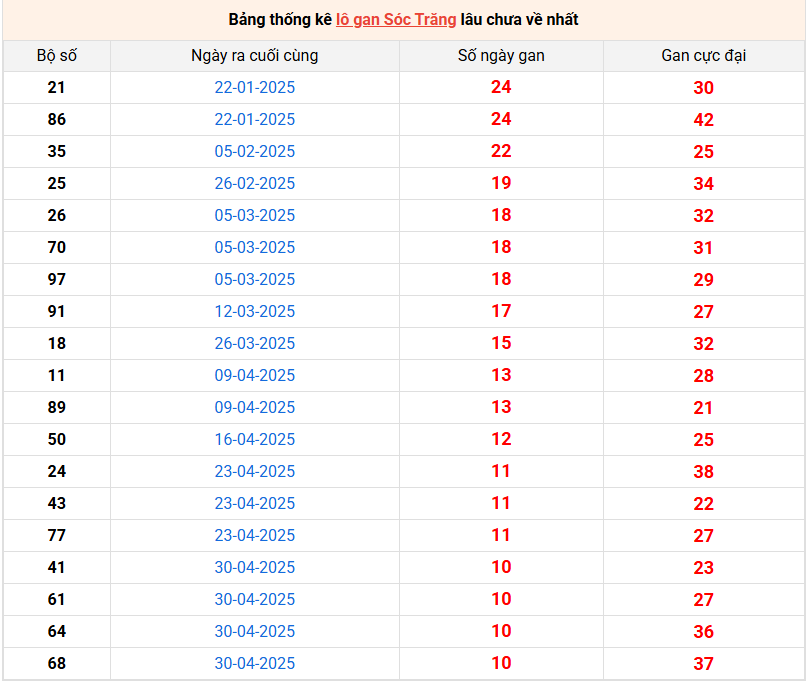Viewport: 811px width, 683px height.
Task: Click the "Bộ số" column header
Action: coord(56,55)
